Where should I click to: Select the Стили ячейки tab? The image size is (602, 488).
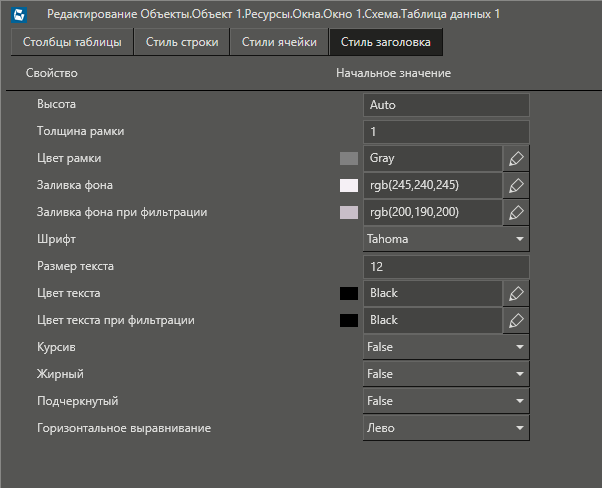(x=280, y=43)
